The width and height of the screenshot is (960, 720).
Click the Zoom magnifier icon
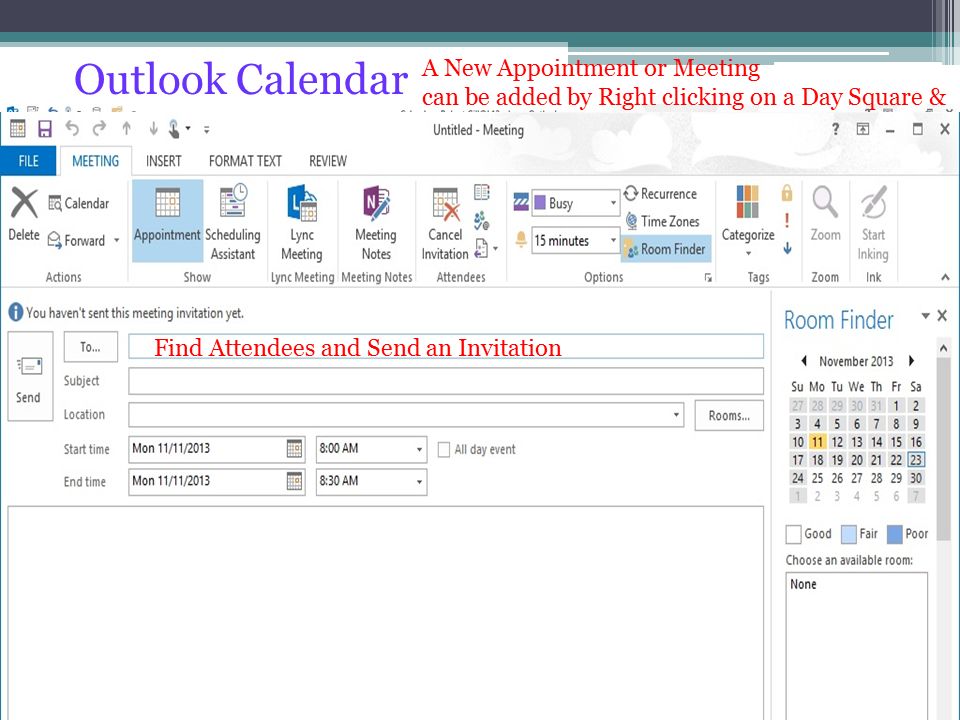point(825,202)
